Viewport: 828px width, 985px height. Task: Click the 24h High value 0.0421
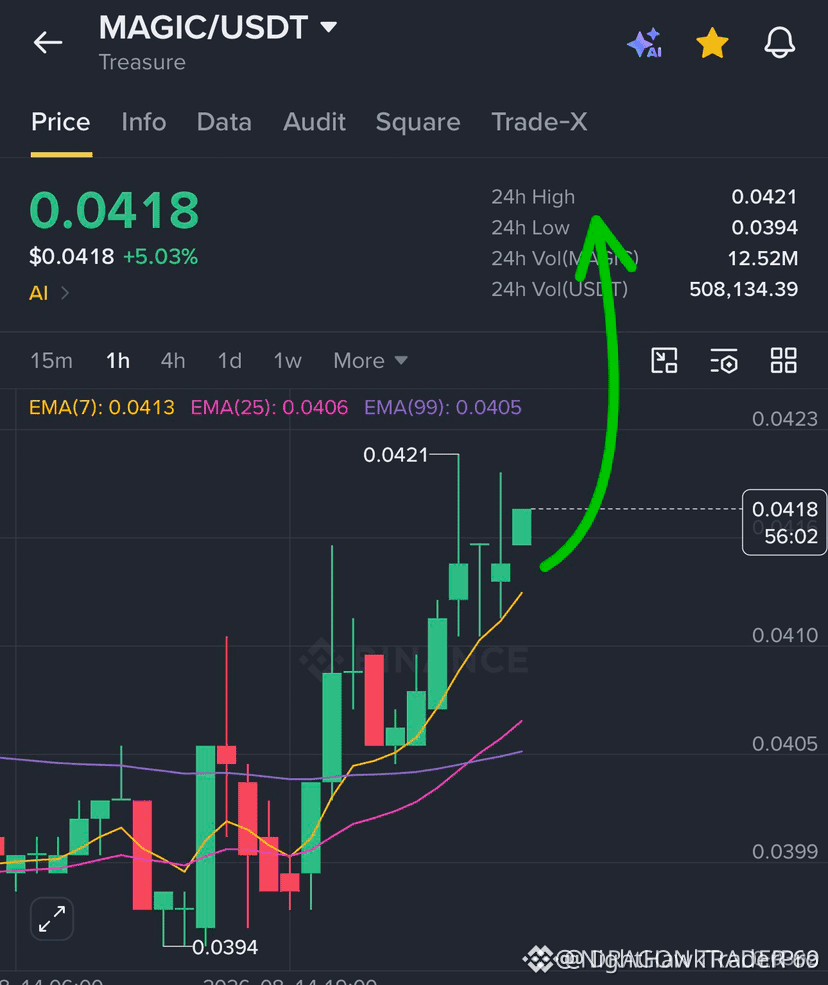point(765,197)
